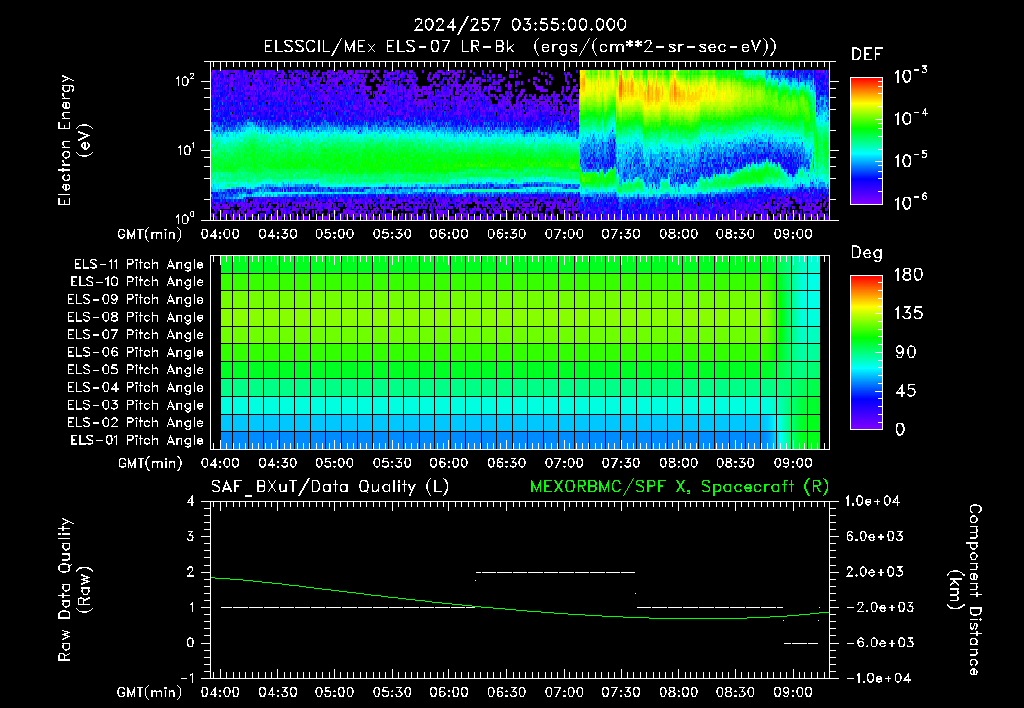Click the 90 value on Deg scale
Viewport: 1024px width, 708px height.
point(906,352)
